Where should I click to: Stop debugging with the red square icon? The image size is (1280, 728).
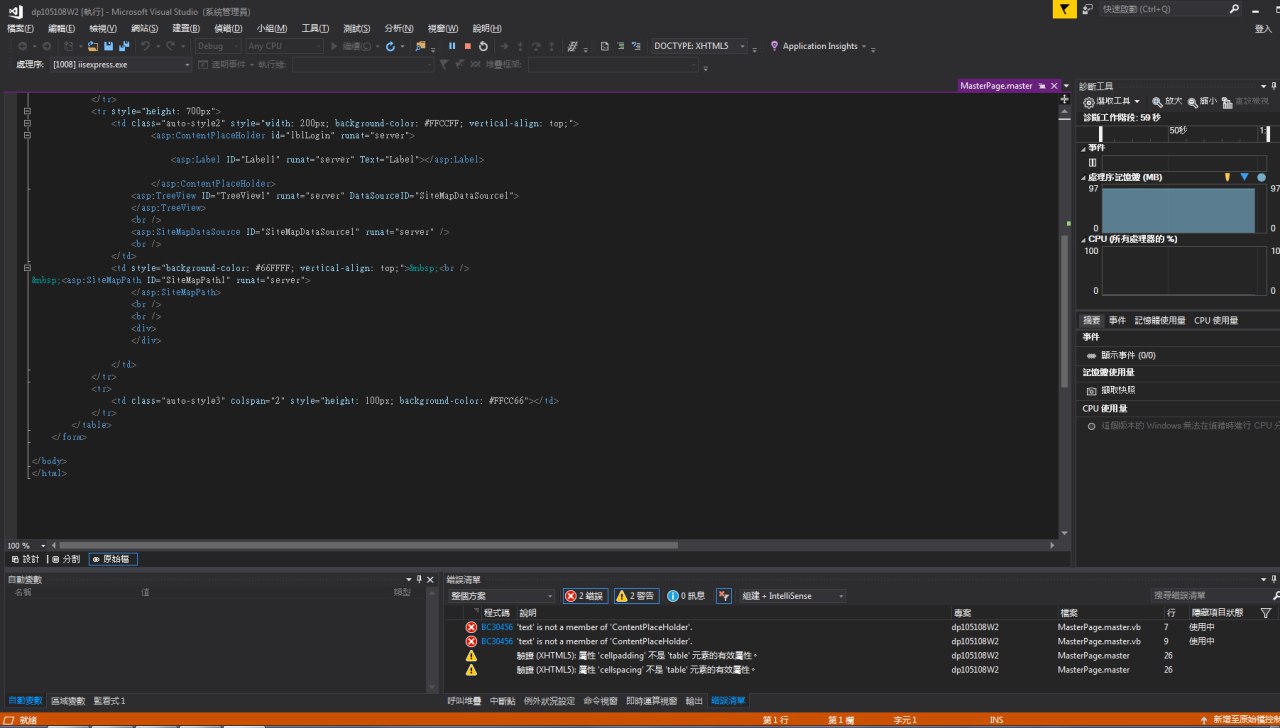pyautogui.click(x=467, y=46)
